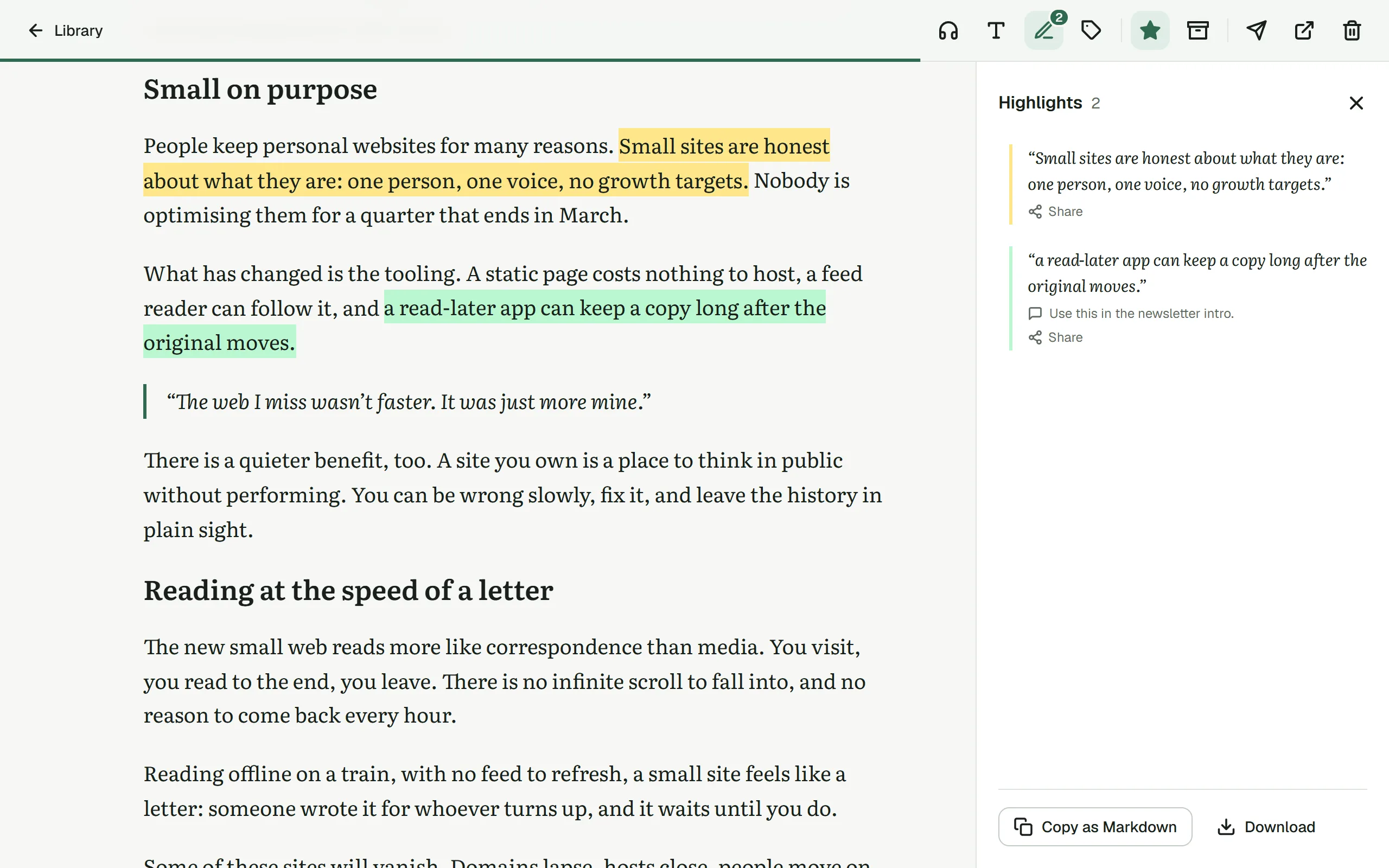Go back to Library

[x=65, y=30]
